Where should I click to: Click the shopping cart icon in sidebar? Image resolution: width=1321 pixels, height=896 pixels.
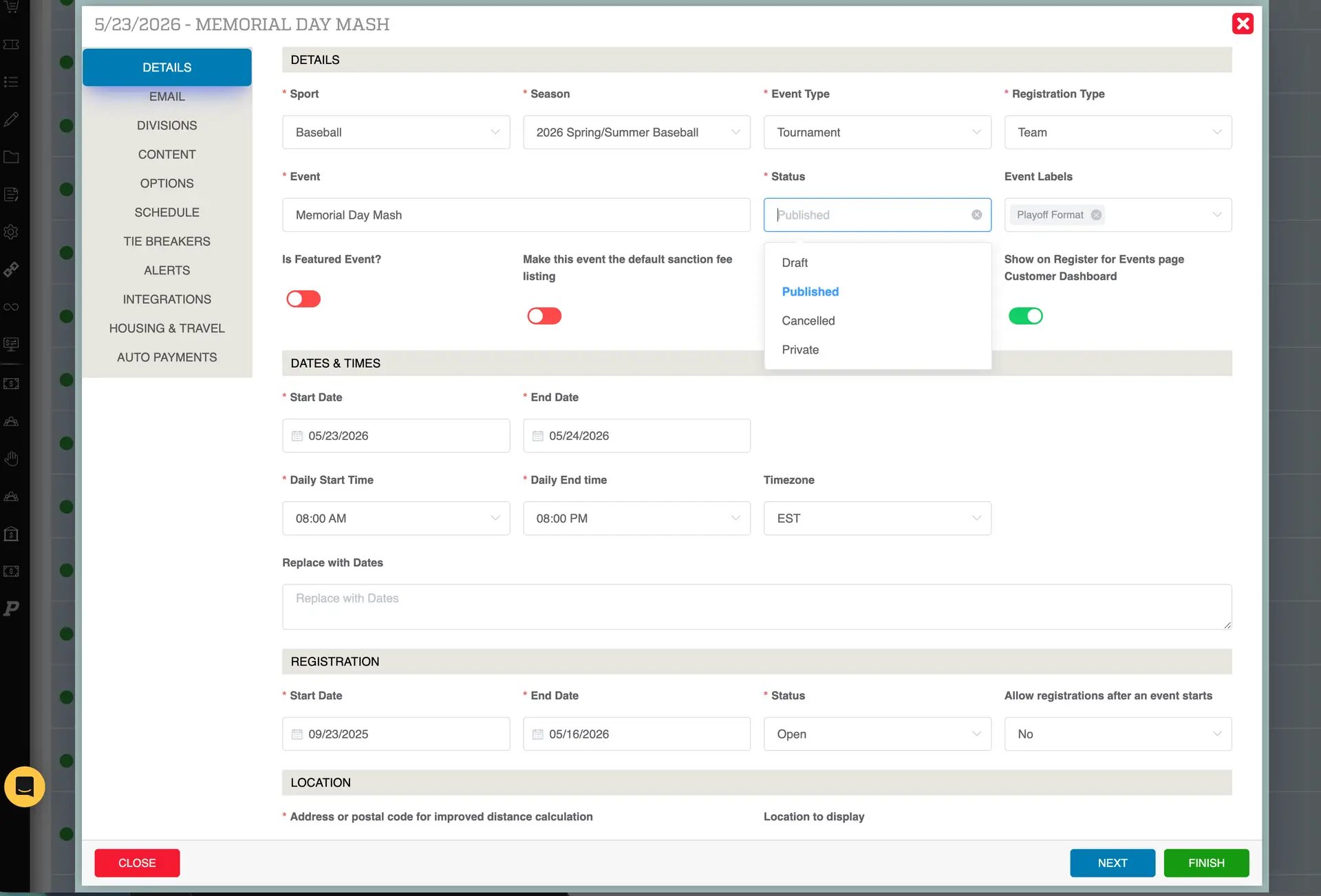click(x=11, y=7)
